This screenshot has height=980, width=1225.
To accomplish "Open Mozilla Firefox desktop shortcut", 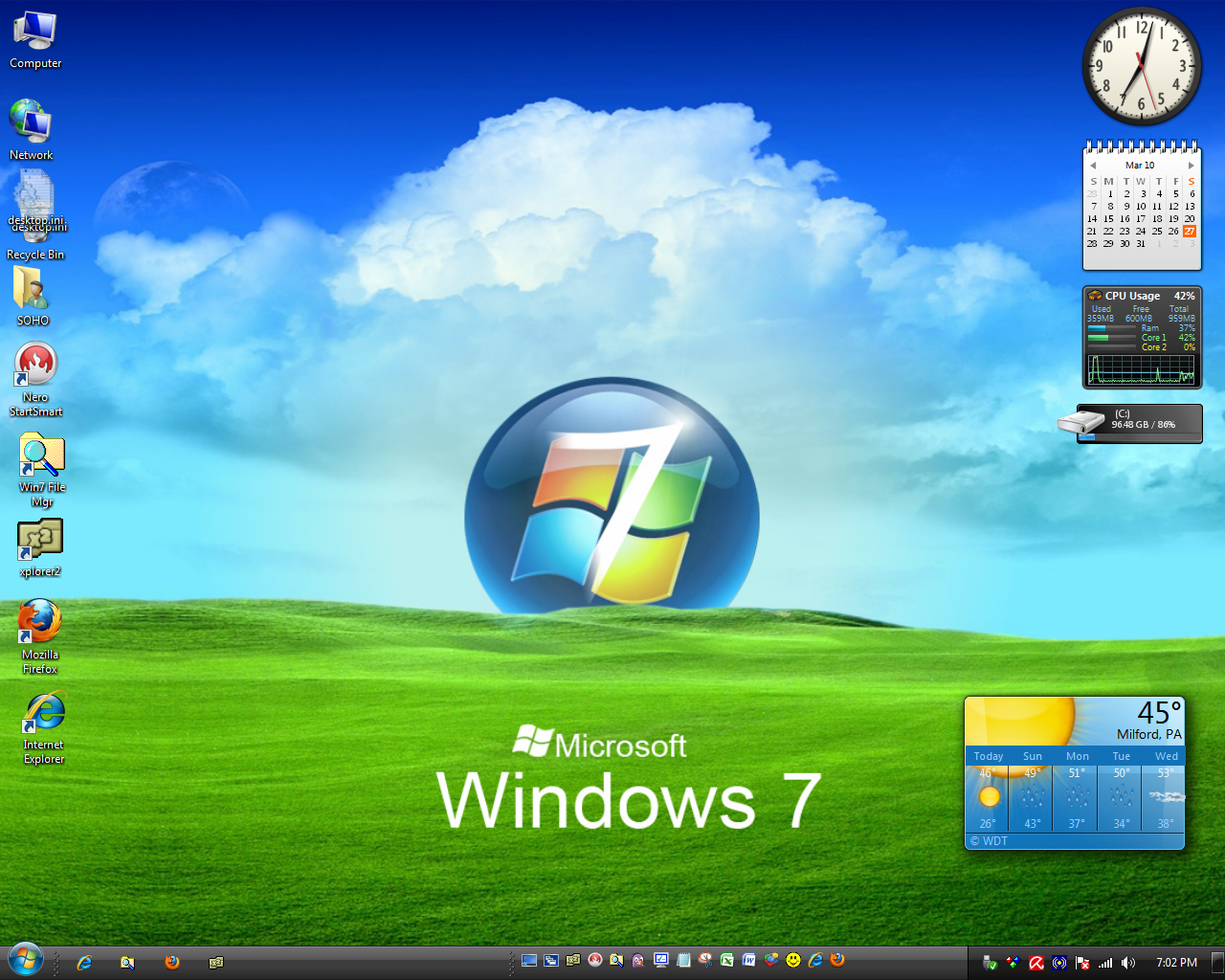I will [40, 637].
